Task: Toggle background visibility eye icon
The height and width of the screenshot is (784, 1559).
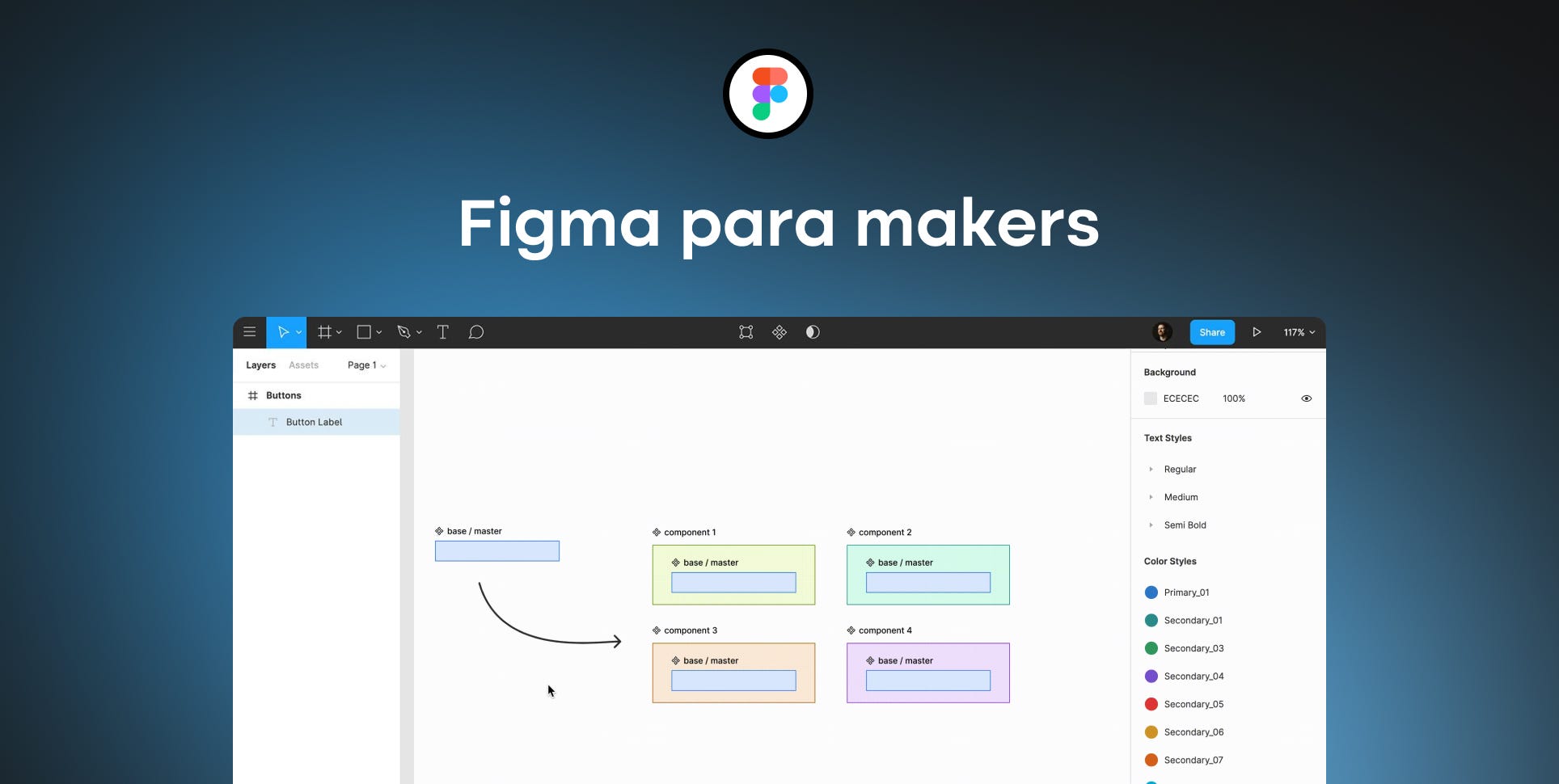Action: click(x=1307, y=398)
